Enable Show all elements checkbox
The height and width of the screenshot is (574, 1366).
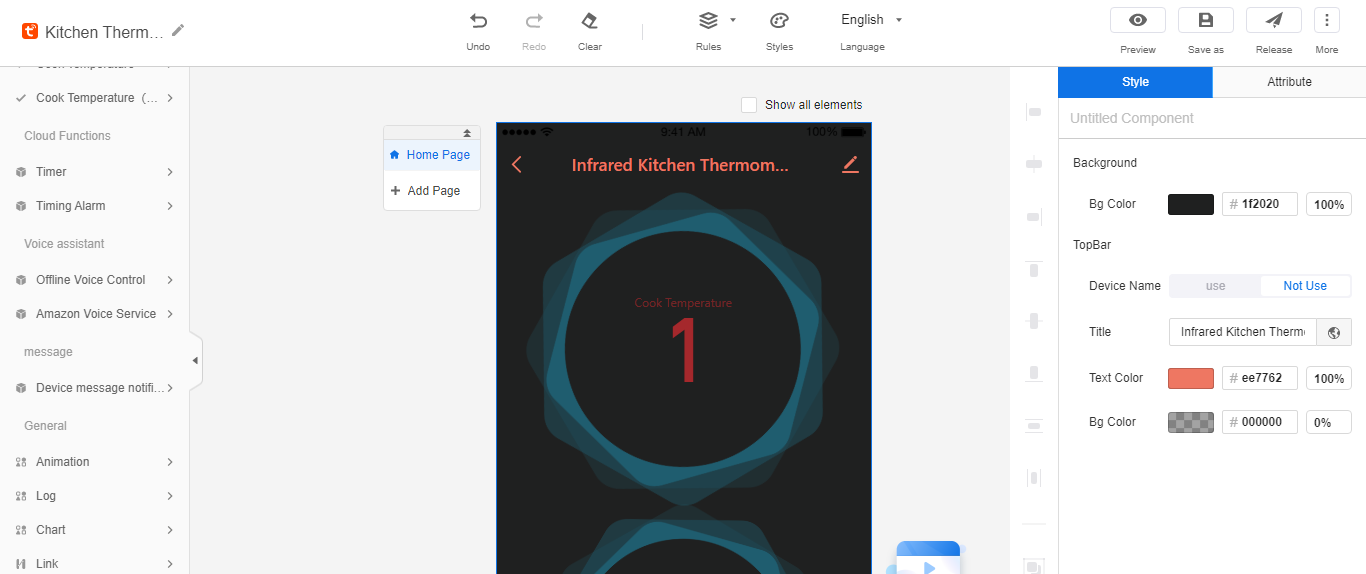coord(749,105)
